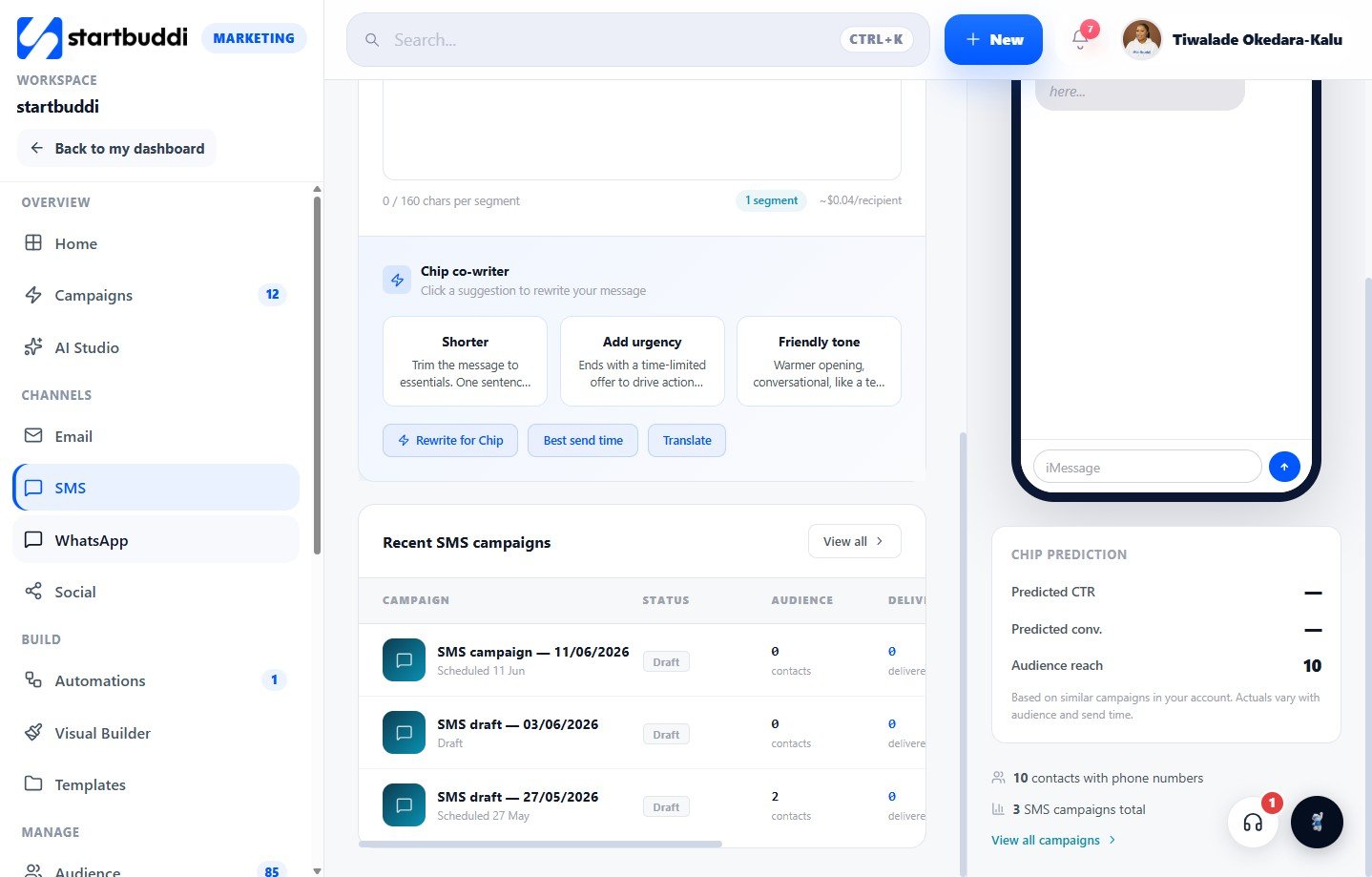Click the iMessage input in phone preview
The image size is (1372, 877).
coord(1147,467)
